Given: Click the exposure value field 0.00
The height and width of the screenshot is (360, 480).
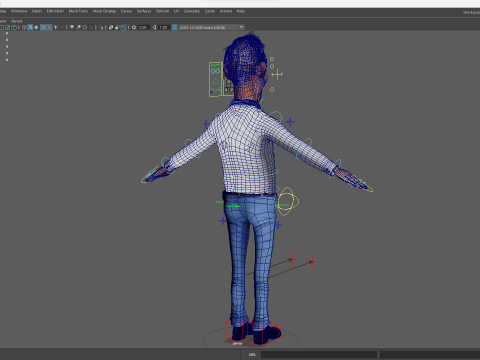Looking at the screenshot, I should coord(143,27).
